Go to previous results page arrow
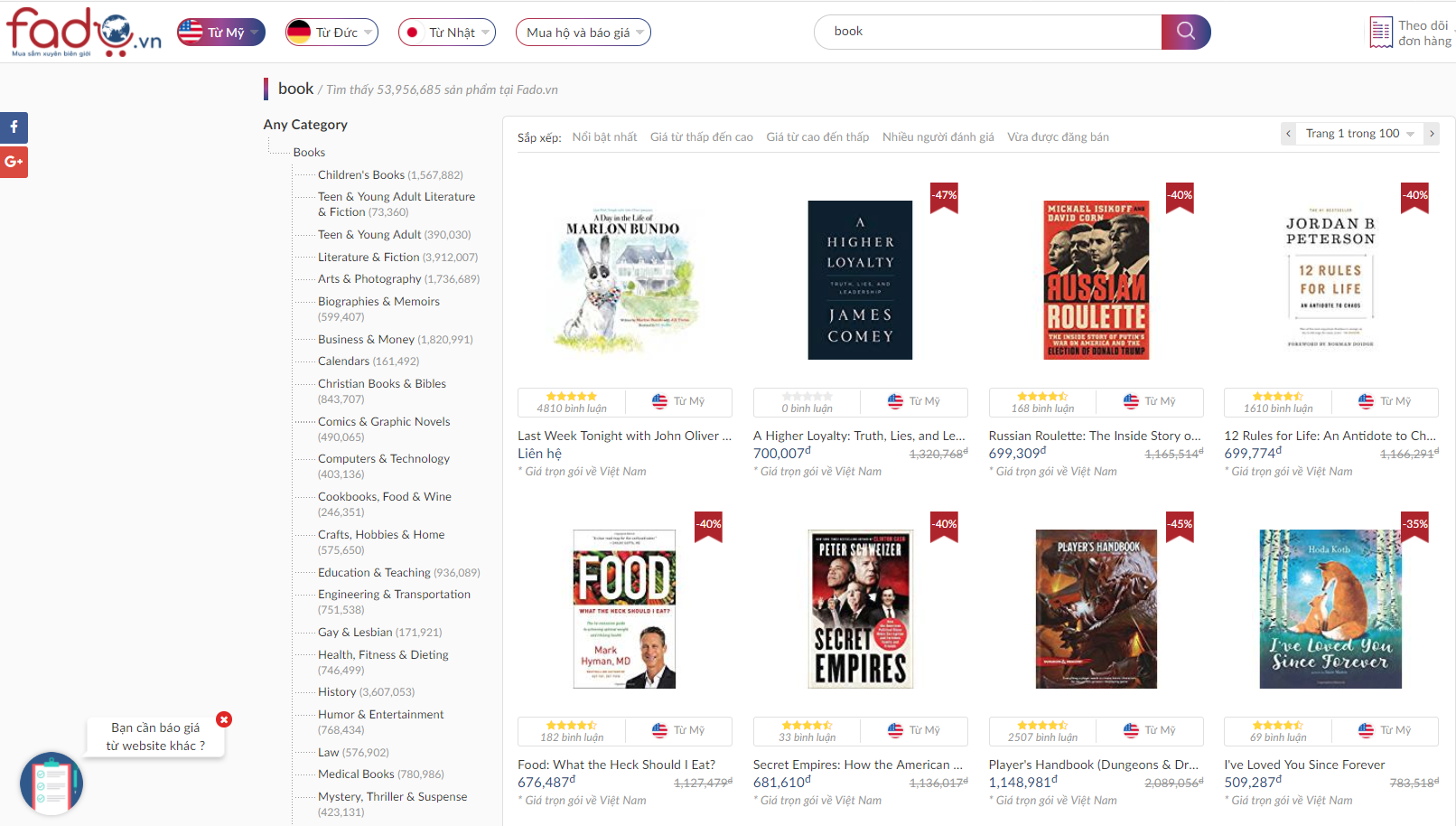The height and width of the screenshot is (826, 1456). click(x=1289, y=134)
